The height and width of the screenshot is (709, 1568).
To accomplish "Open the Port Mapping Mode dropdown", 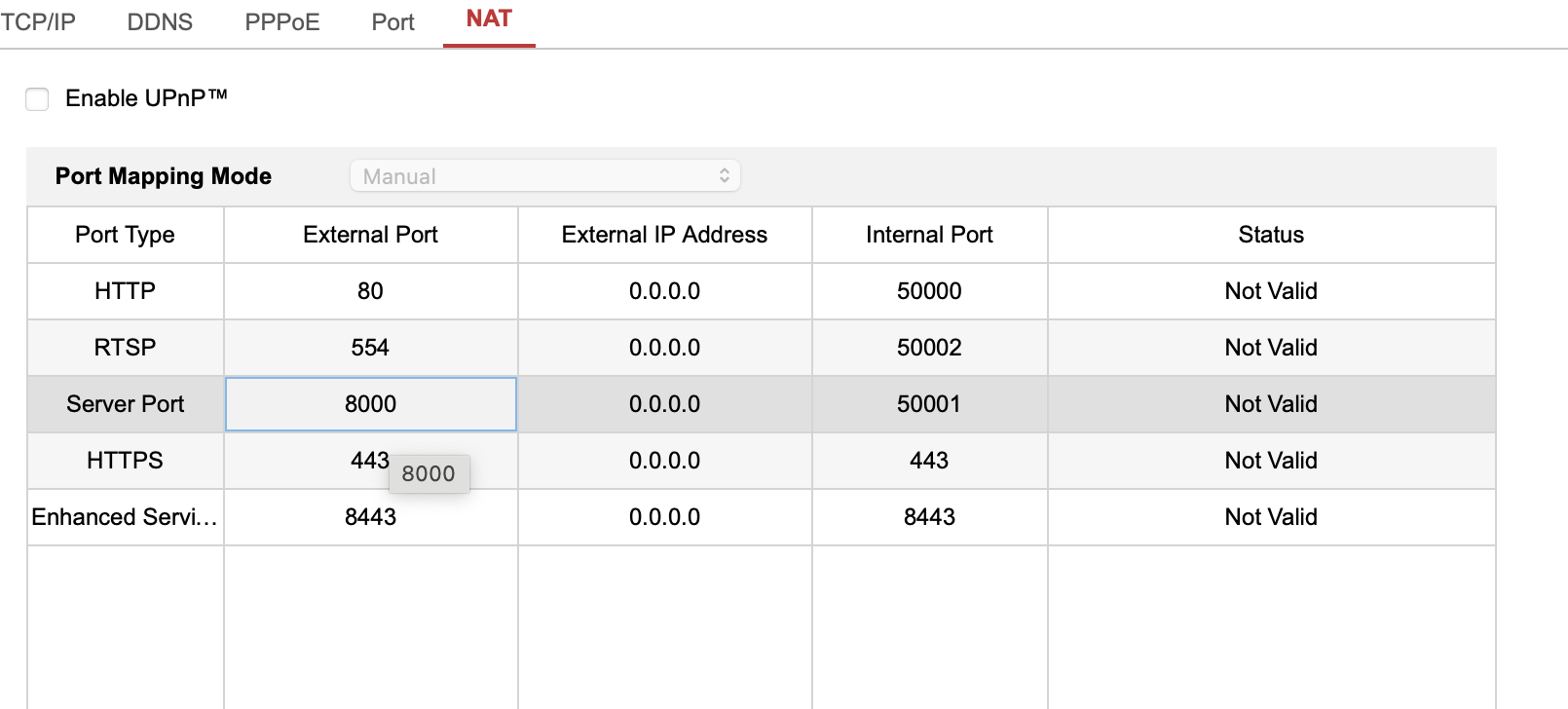I will (544, 176).
